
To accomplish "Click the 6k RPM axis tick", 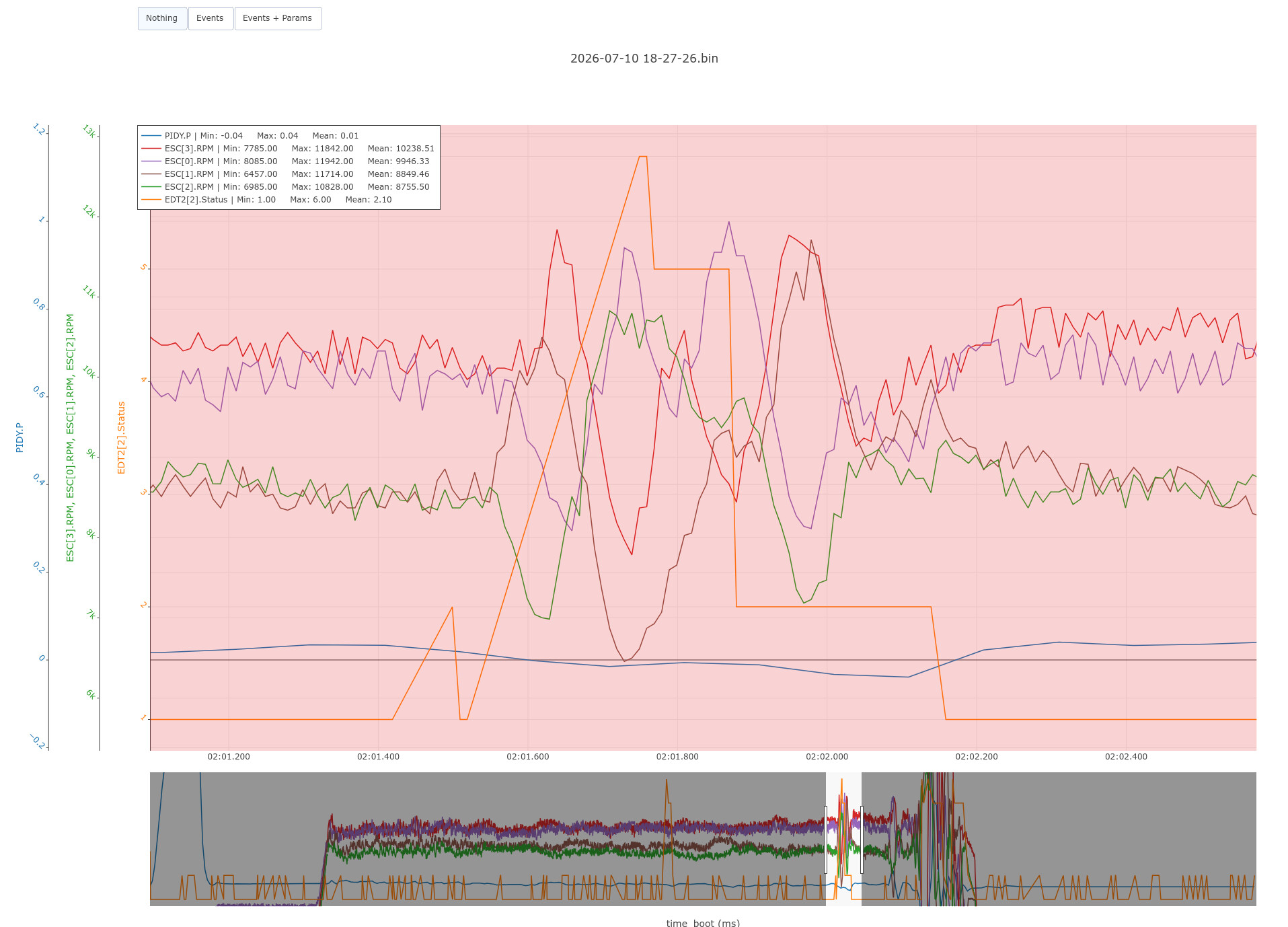I will point(91,694).
